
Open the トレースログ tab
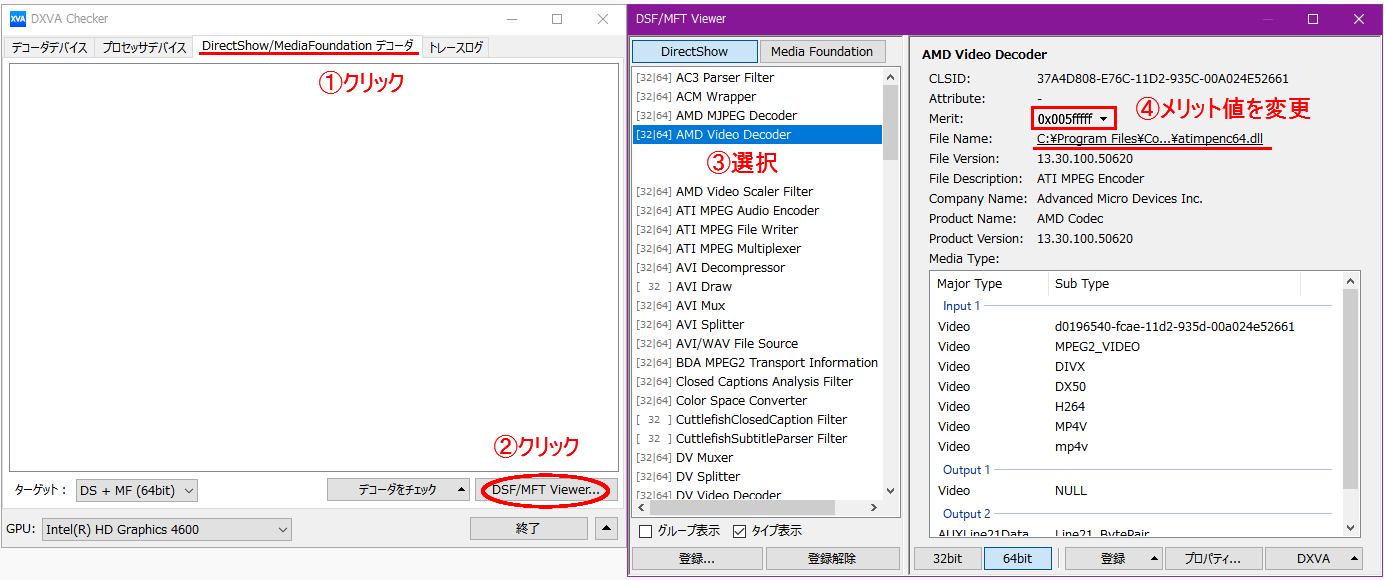pyautogui.click(x=456, y=47)
